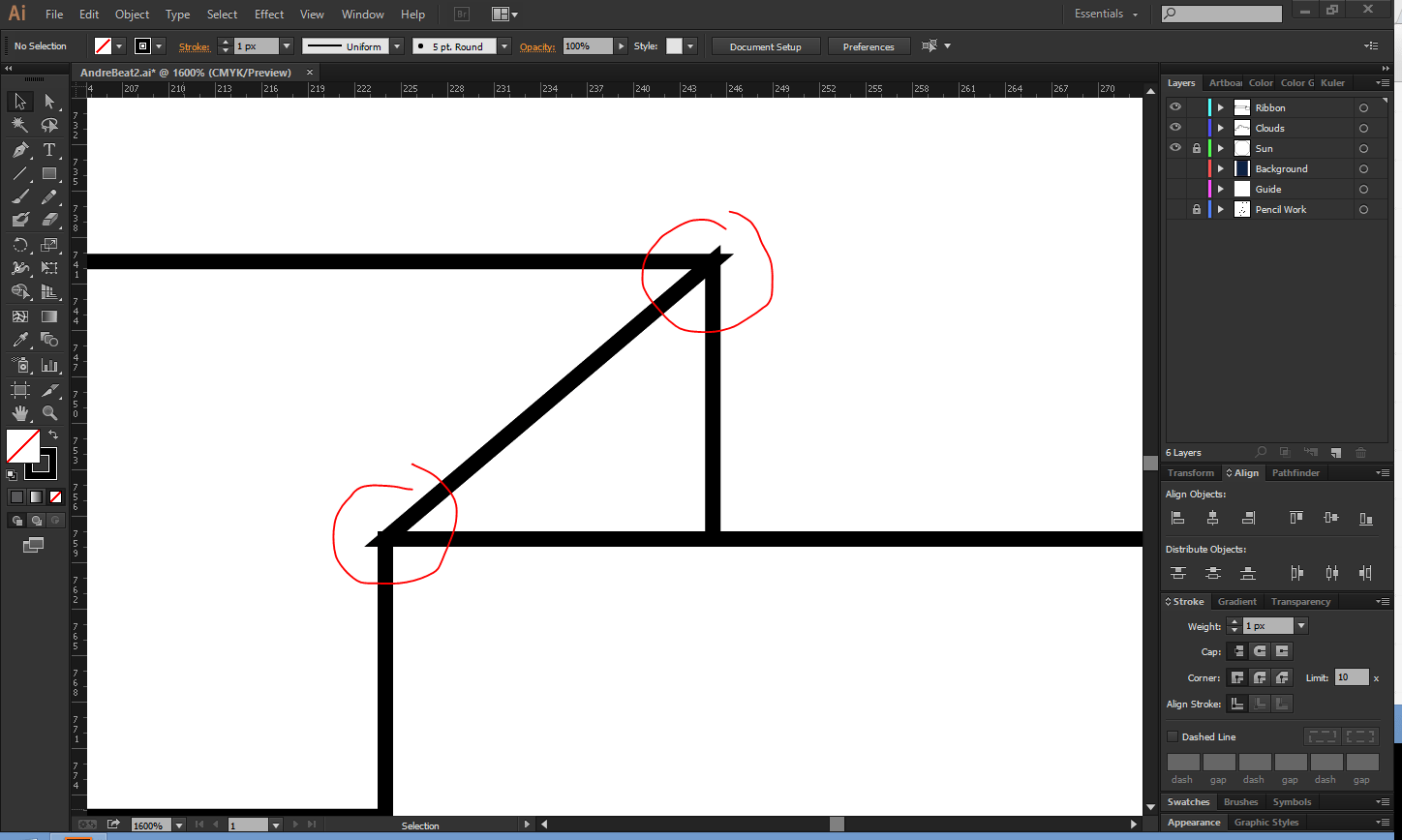Select the Pen tool
1402x840 pixels.
coord(19,150)
